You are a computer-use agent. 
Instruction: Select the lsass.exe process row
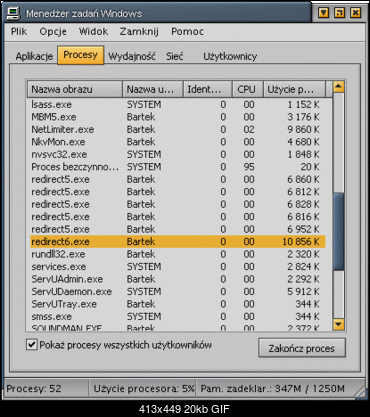[177, 104]
